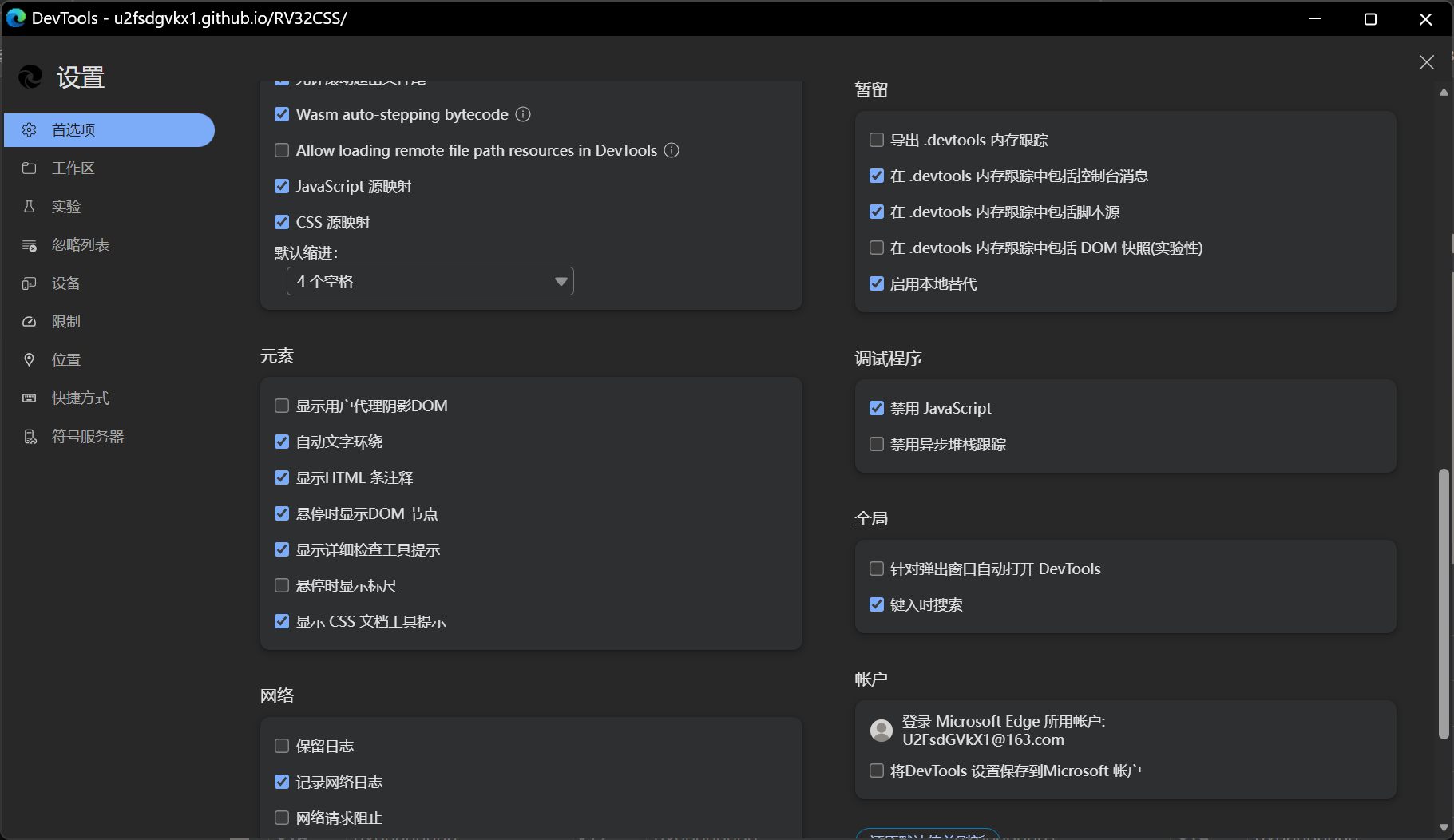Uncheck the 禁用 JavaScript checkbox
This screenshot has height=840, width=1454.
coord(877,408)
